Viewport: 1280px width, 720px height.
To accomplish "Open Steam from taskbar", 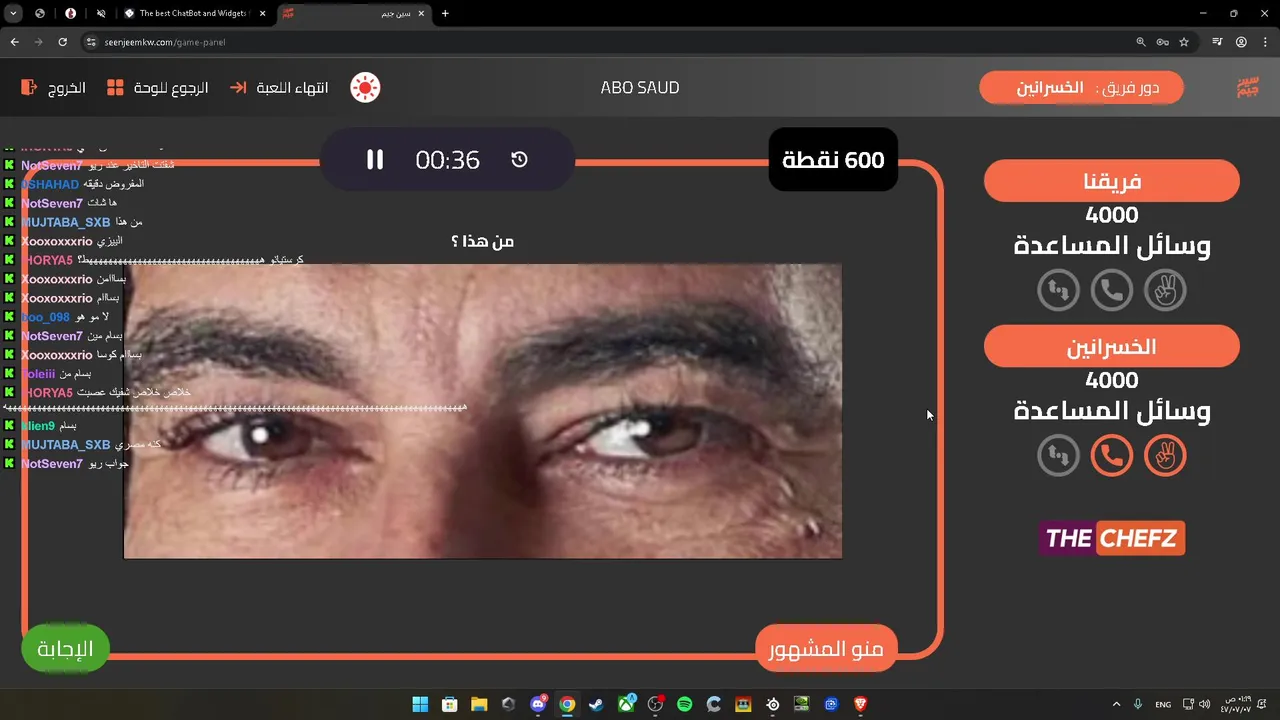I will tap(596, 704).
